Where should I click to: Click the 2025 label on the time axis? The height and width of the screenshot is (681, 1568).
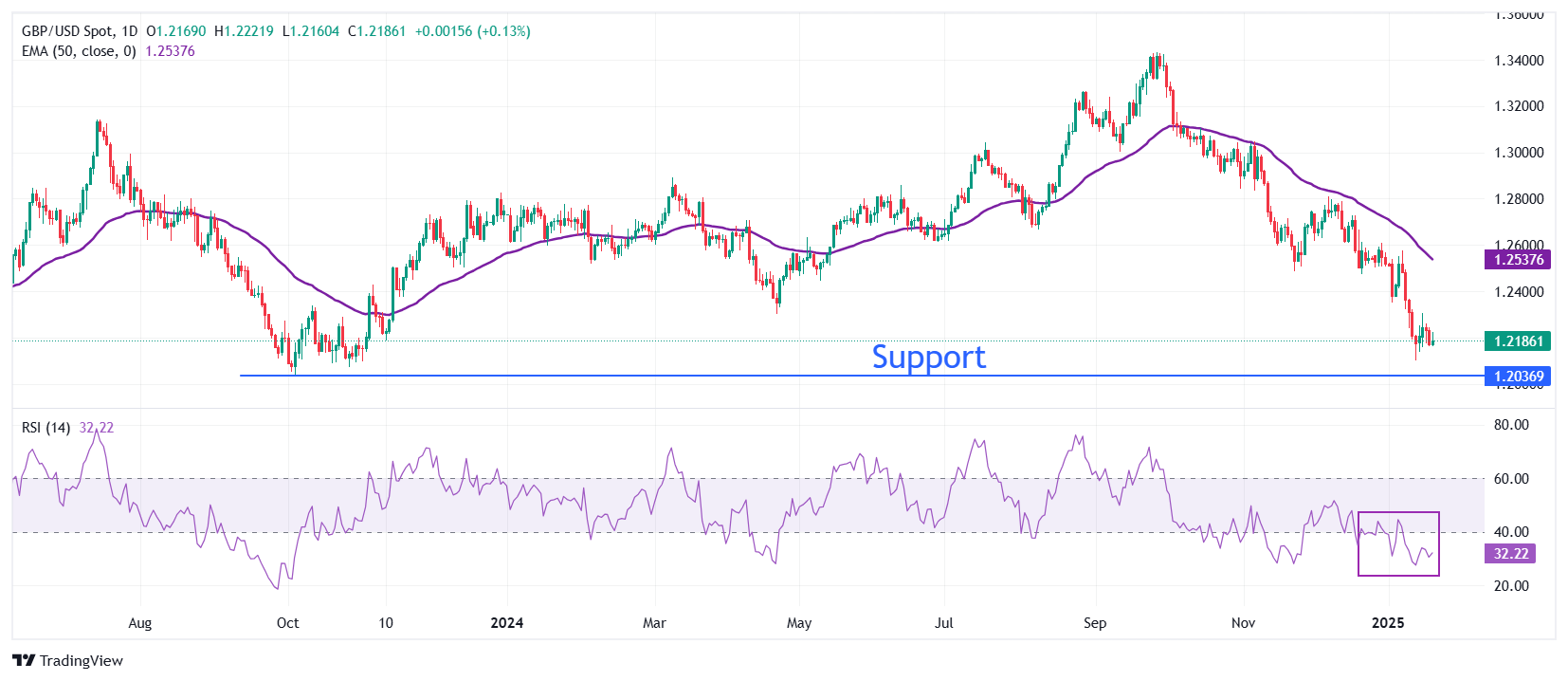click(1388, 623)
